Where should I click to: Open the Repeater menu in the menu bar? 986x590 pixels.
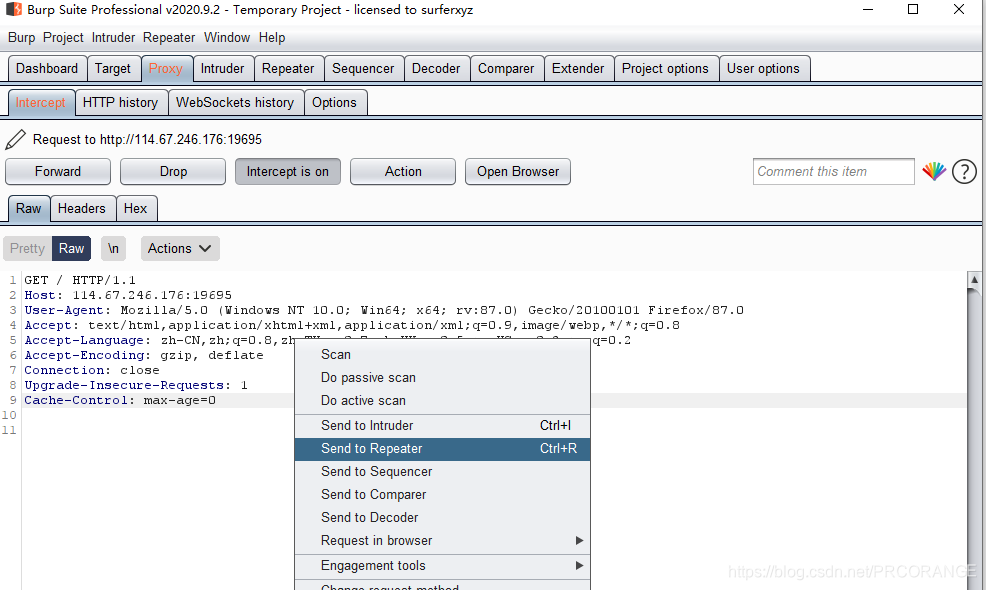click(169, 38)
